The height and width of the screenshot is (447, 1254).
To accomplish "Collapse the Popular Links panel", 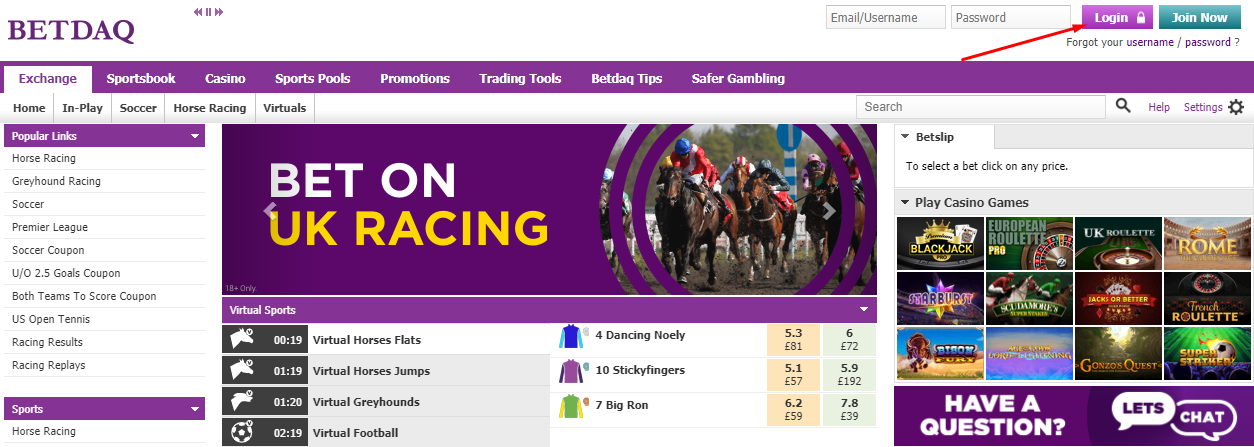I will (x=195, y=136).
